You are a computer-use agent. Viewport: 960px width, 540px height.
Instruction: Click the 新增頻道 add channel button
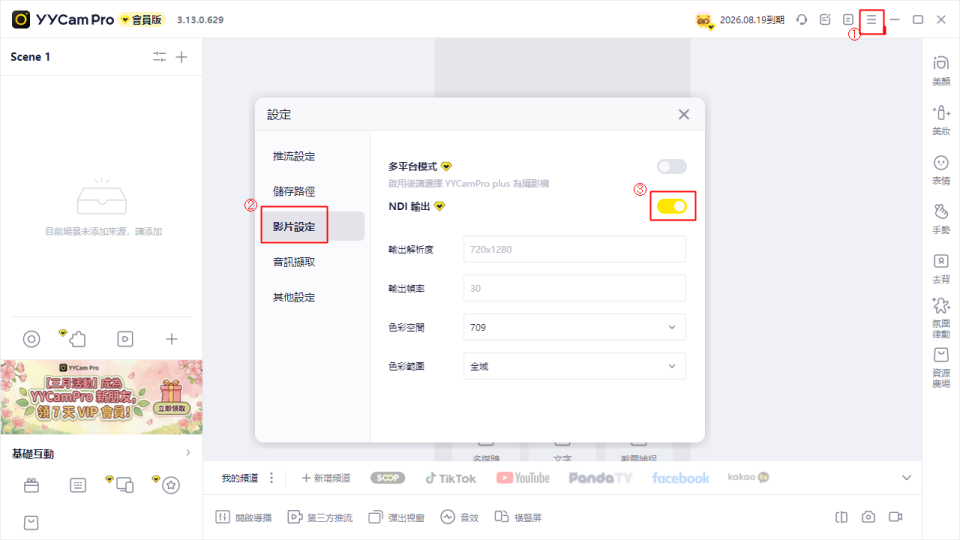326,478
